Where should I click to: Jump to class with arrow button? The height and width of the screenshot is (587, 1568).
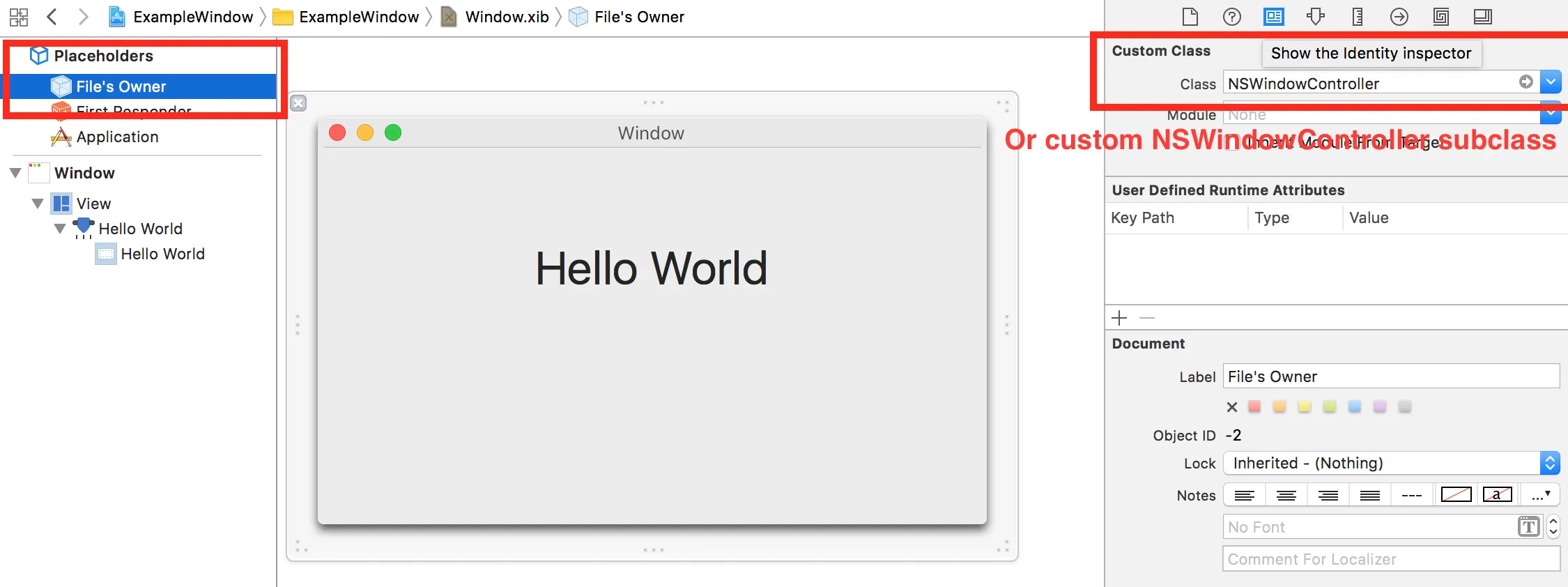click(x=1526, y=82)
